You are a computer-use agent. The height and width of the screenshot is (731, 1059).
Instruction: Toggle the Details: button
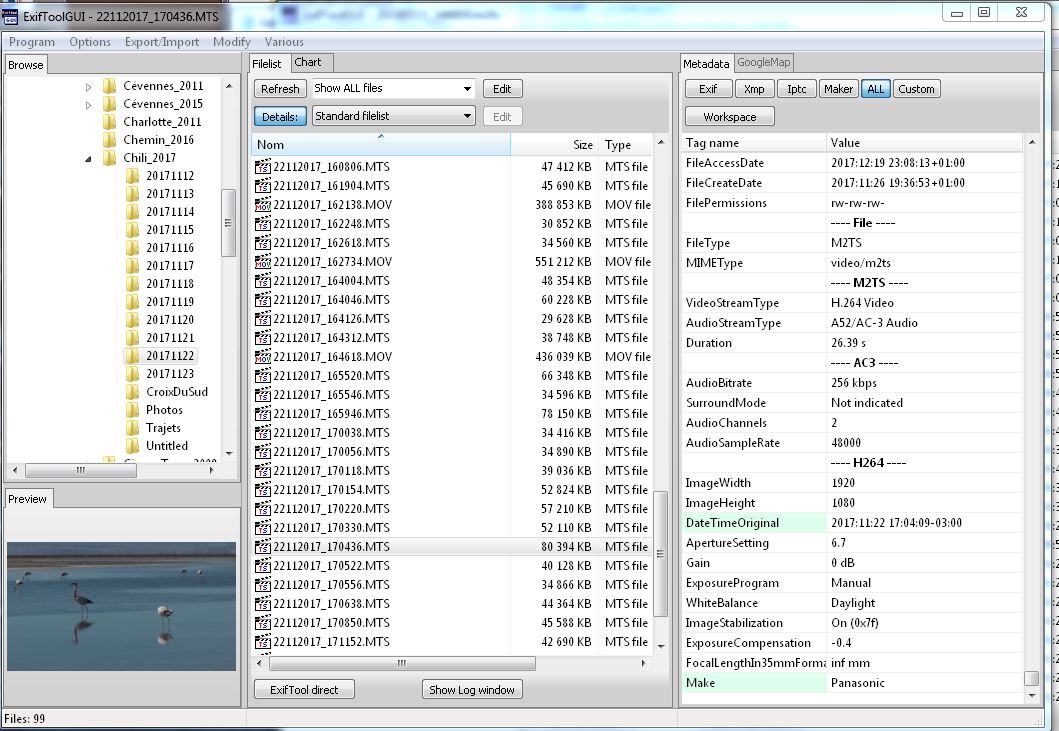tap(280, 117)
